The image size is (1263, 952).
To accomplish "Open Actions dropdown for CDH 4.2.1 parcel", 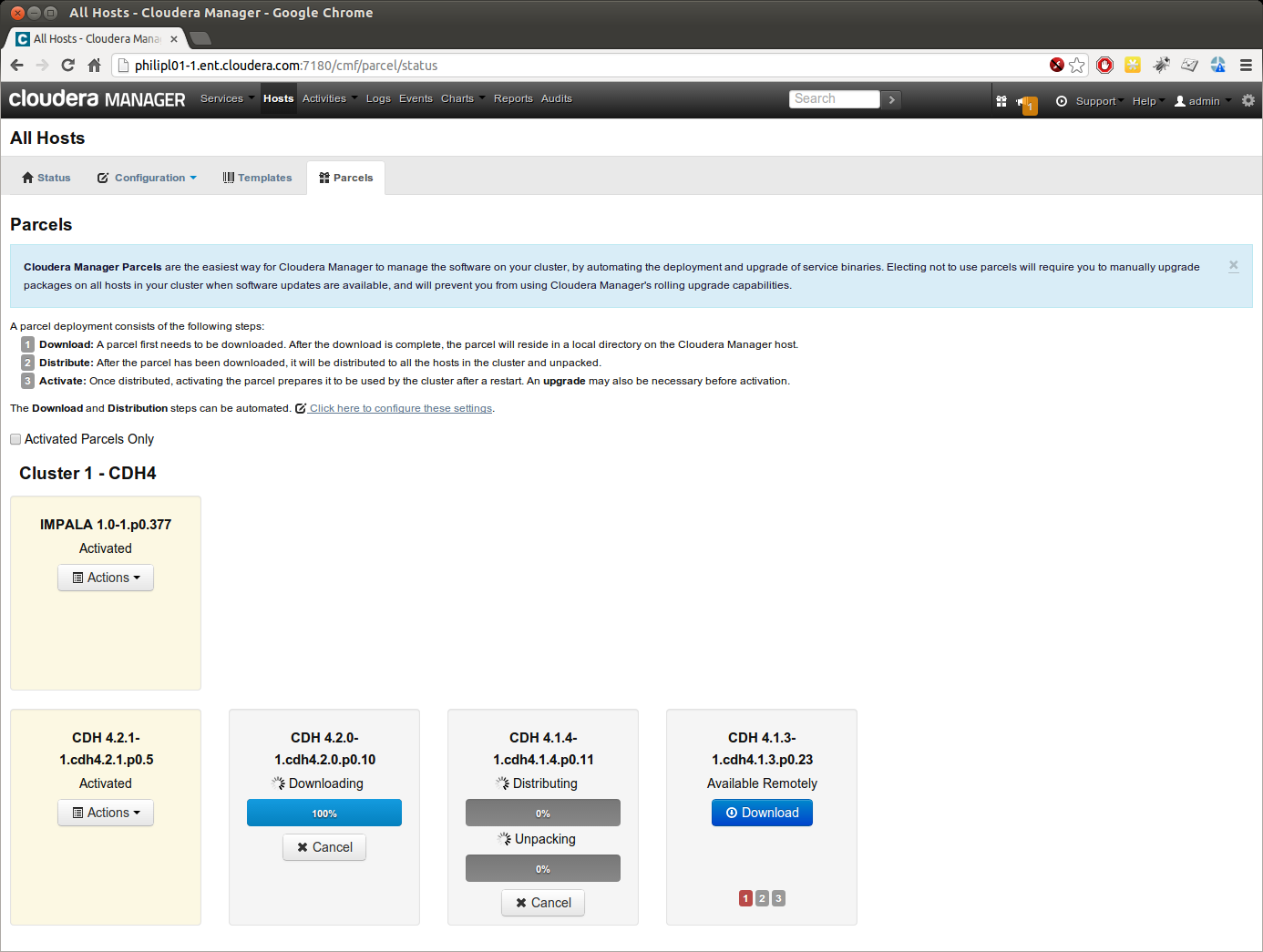I will (x=106, y=813).
